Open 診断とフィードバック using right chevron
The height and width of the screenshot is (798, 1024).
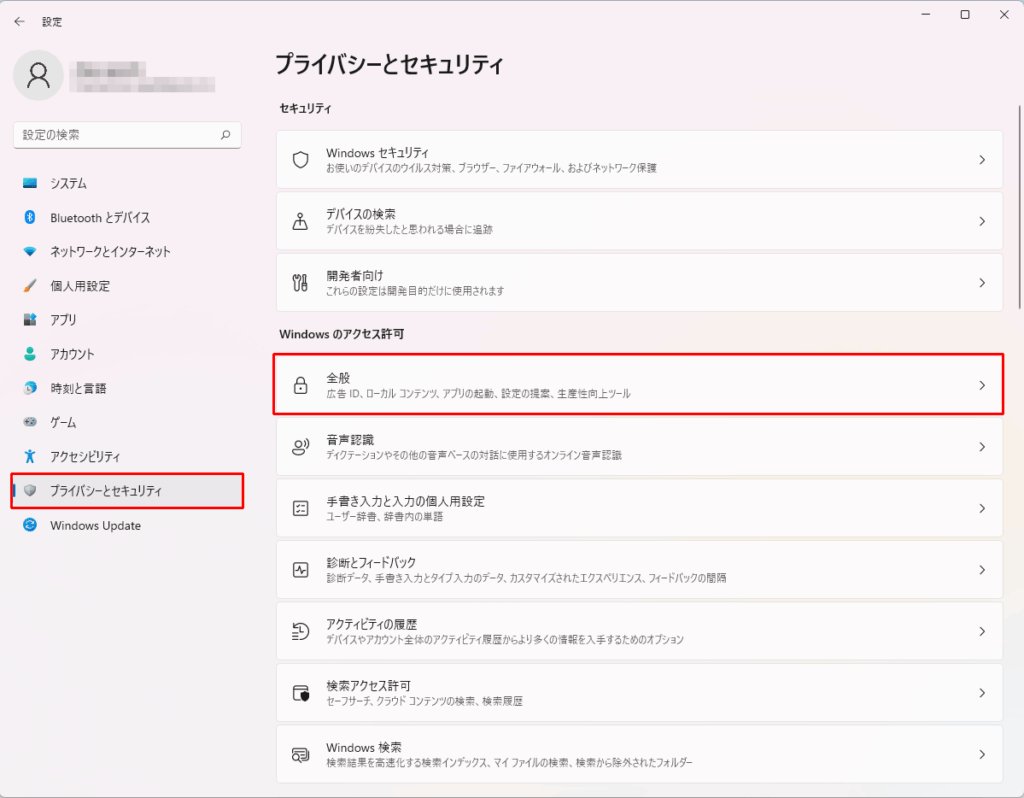tap(982, 569)
